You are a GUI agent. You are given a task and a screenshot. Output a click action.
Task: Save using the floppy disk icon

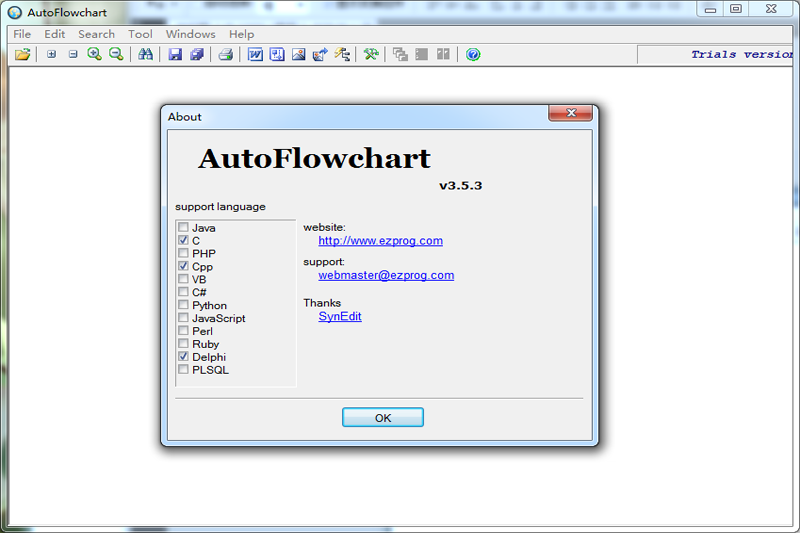point(175,54)
